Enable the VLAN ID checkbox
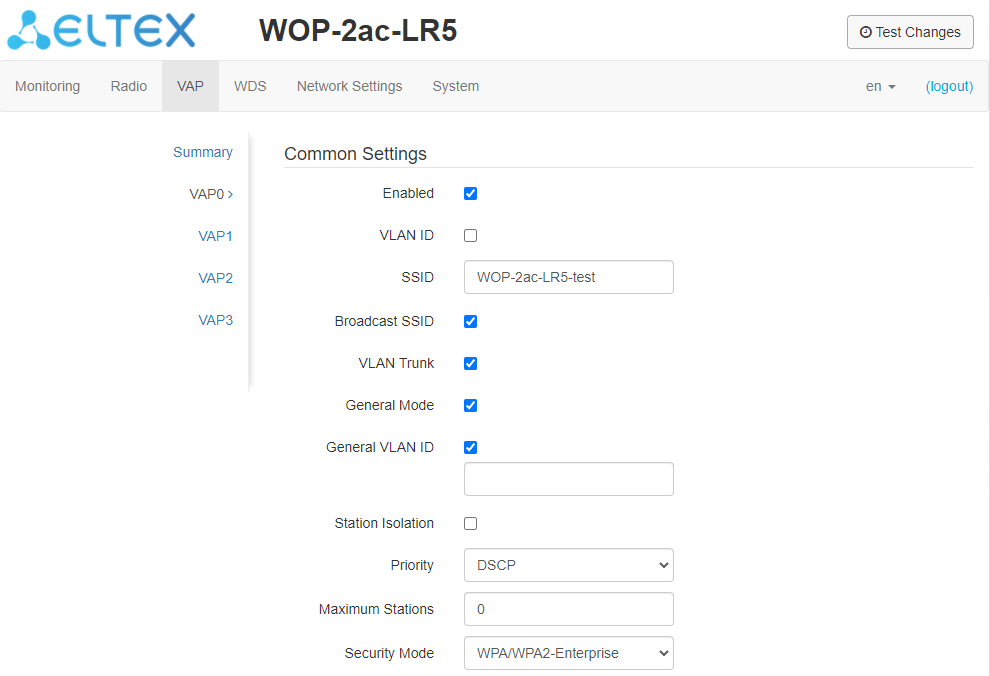 click(470, 235)
